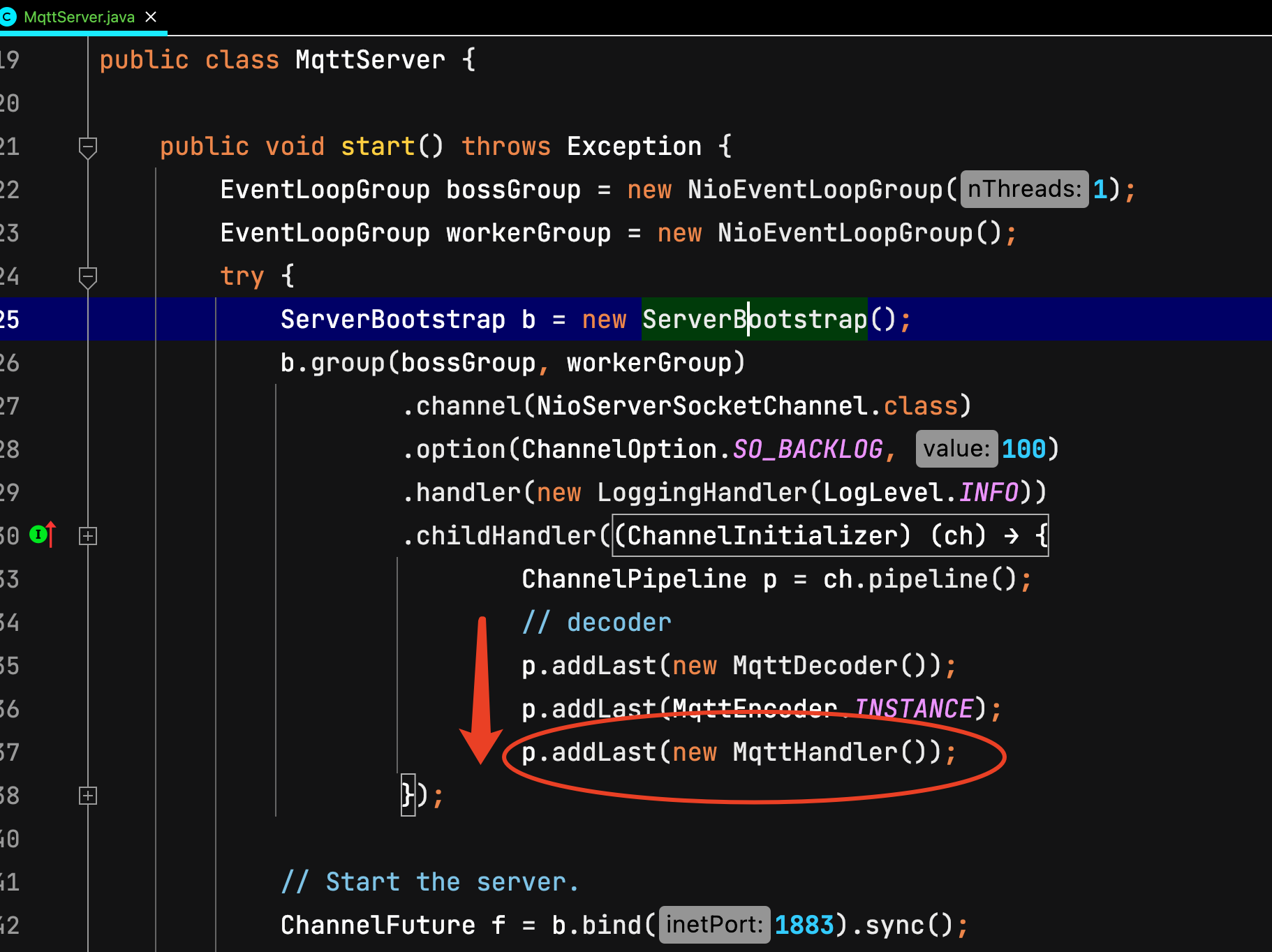Select the MqttServer.java editor tab

[x=79, y=17]
